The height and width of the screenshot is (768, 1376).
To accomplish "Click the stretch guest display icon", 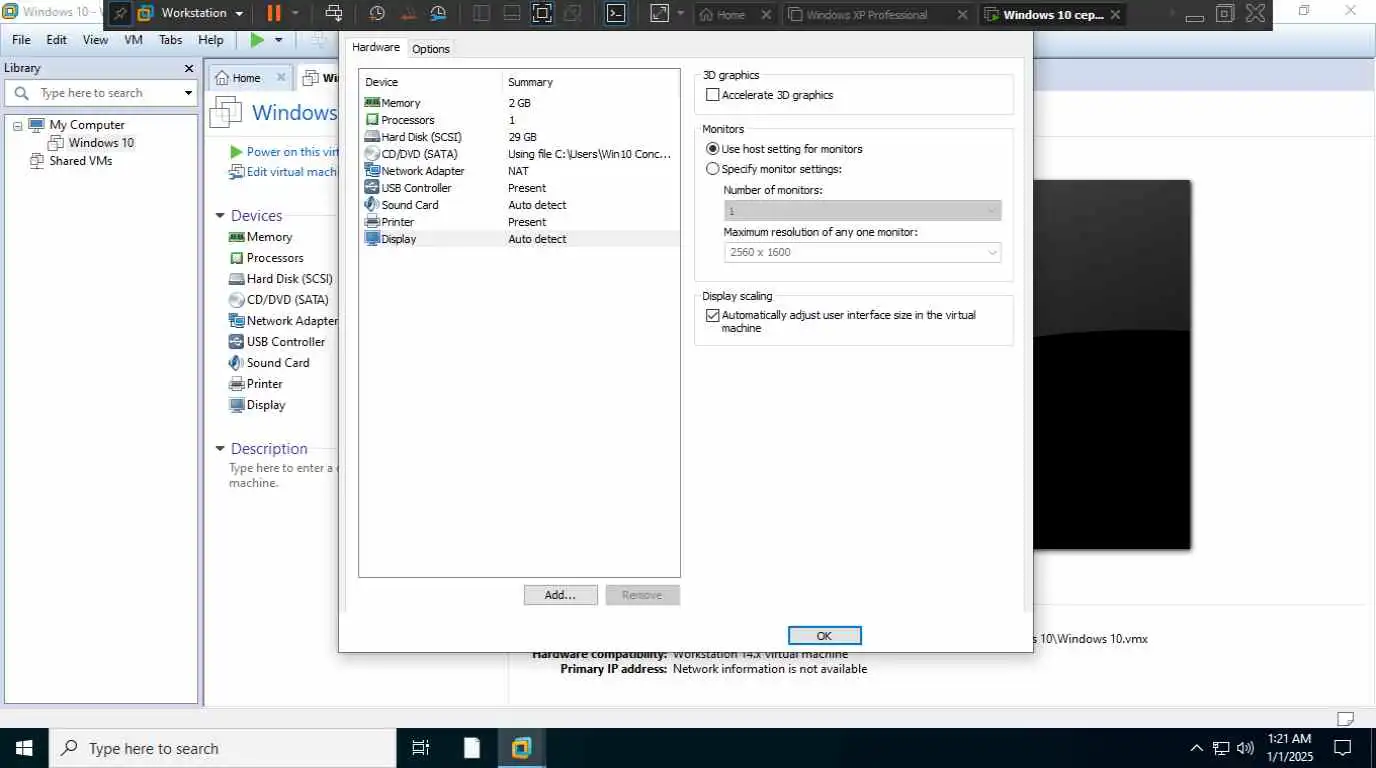I will coord(659,14).
